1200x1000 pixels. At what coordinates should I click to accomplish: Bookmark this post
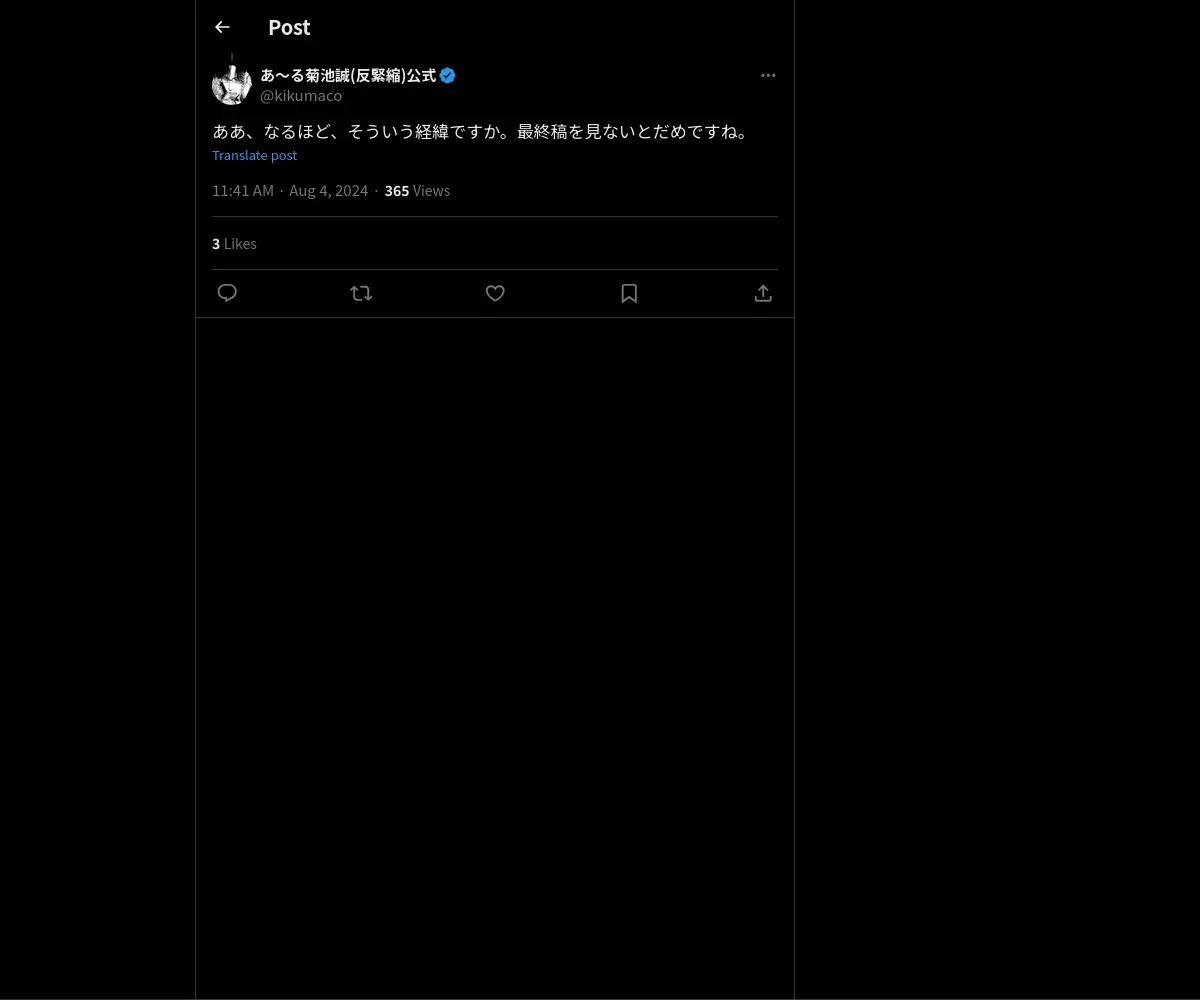(629, 293)
